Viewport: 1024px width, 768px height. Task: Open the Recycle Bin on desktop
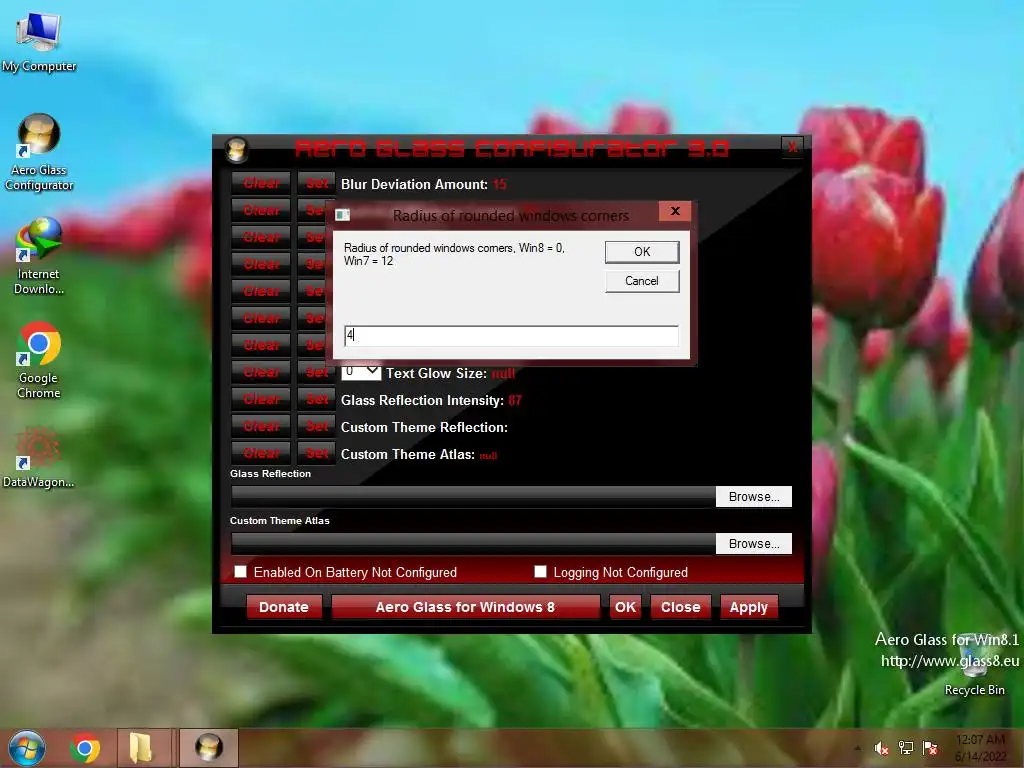point(974,667)
